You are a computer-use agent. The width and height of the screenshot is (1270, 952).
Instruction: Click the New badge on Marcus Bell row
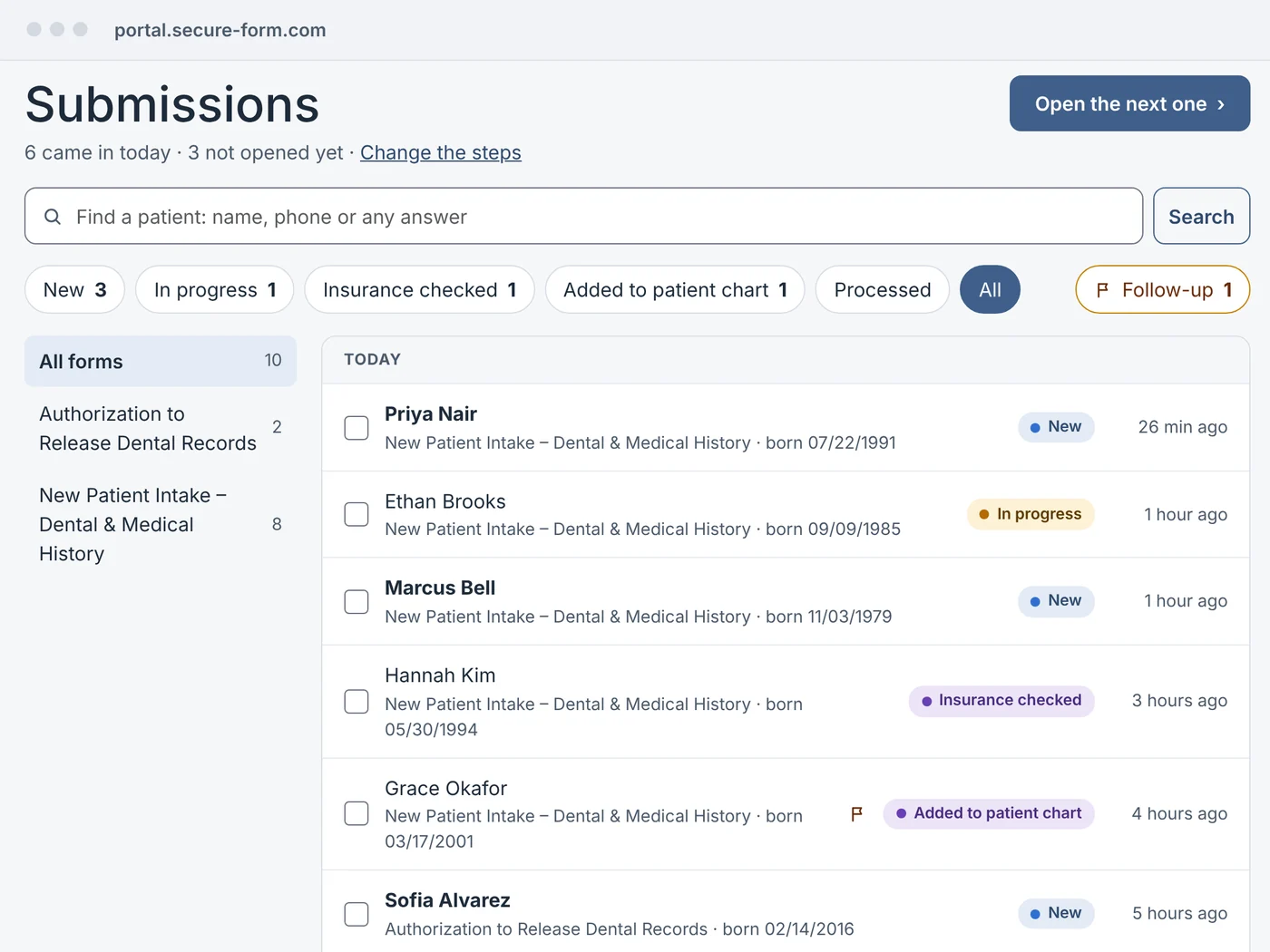point(1056,600)
